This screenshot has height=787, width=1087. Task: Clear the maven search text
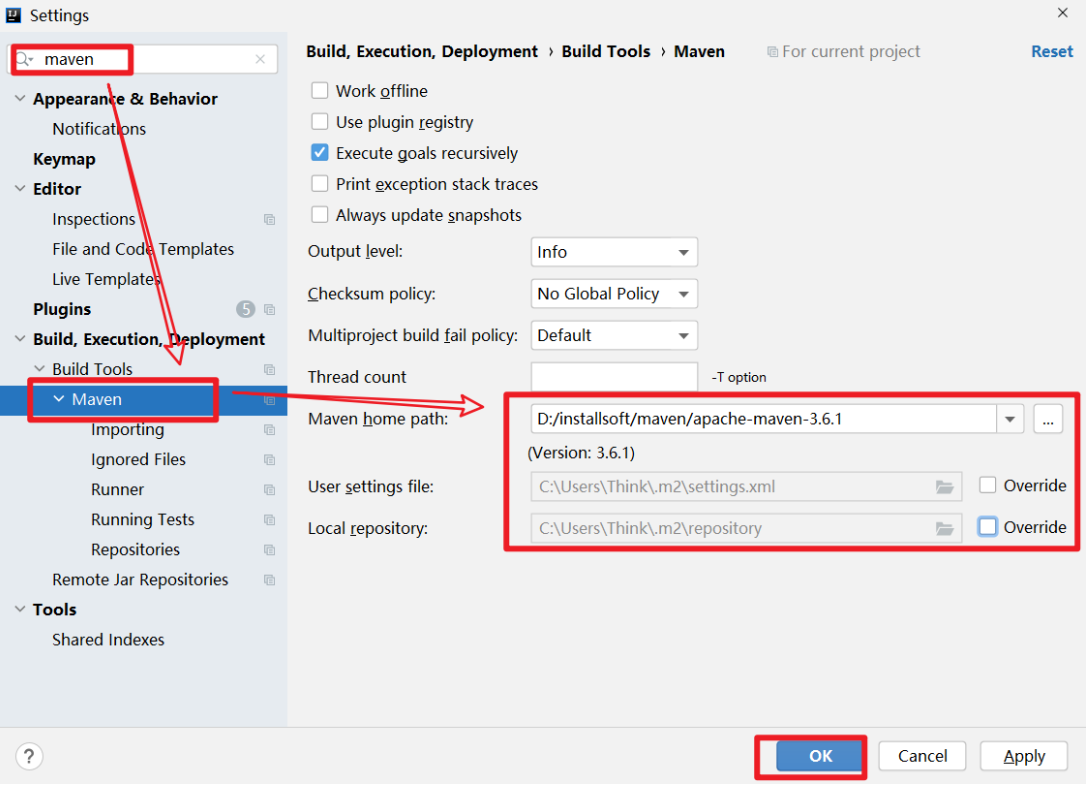[x=260, y=60]
